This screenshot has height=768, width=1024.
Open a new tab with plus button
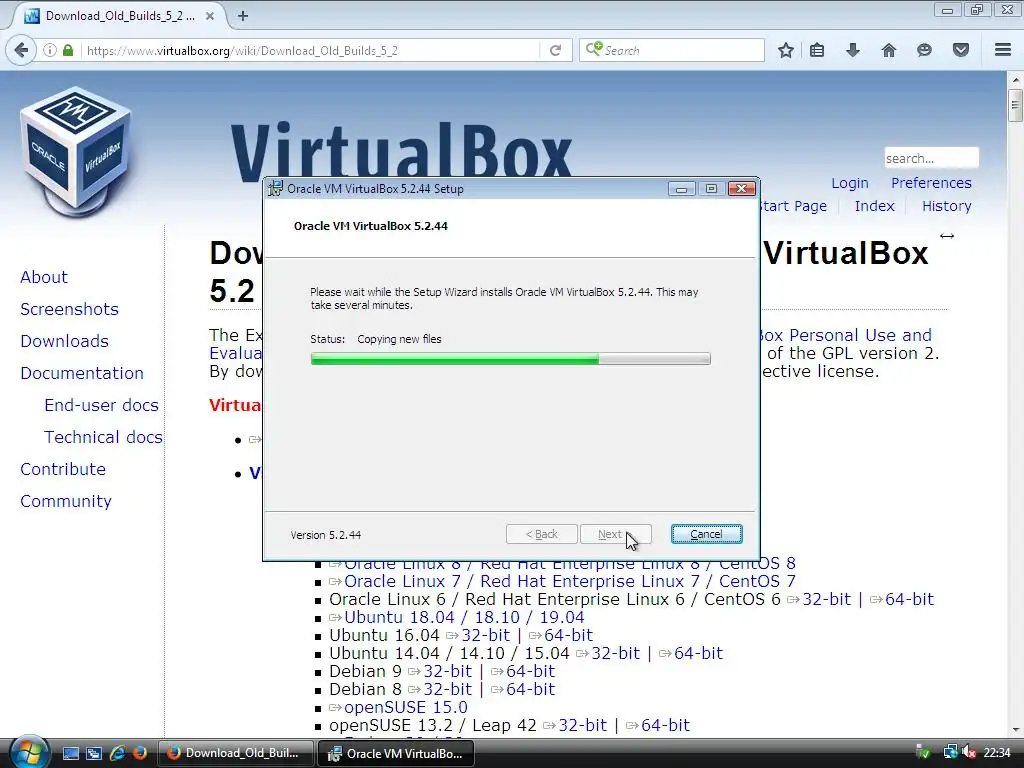click(243, 16)
